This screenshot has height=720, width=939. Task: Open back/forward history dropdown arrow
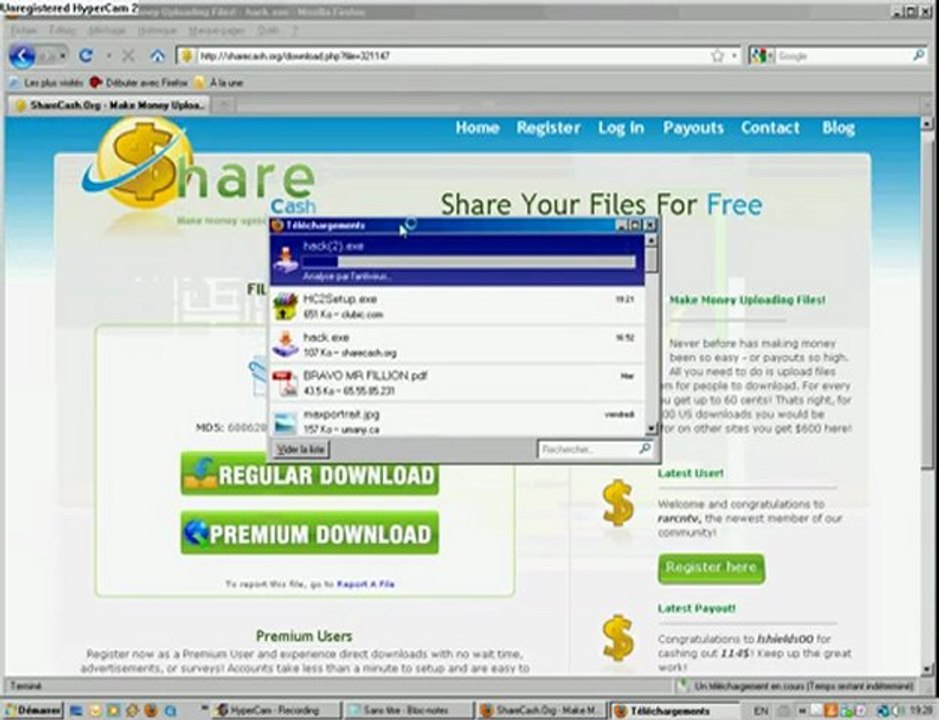click(x=62, y=56)
